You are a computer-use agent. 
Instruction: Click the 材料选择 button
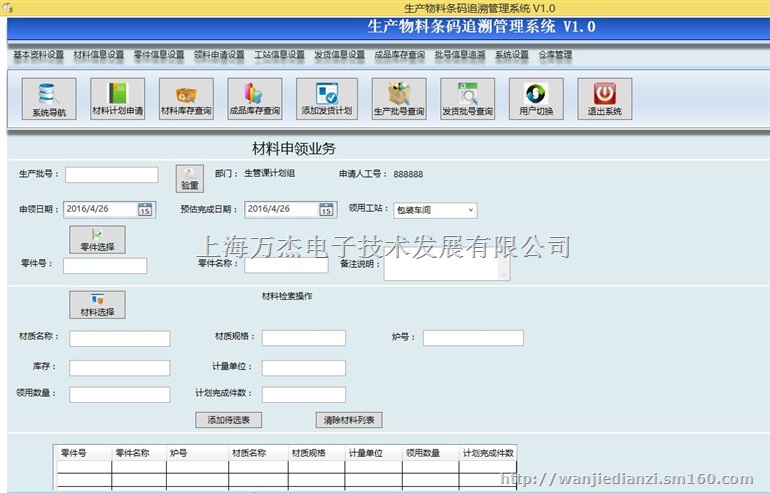tap(97, 304)
